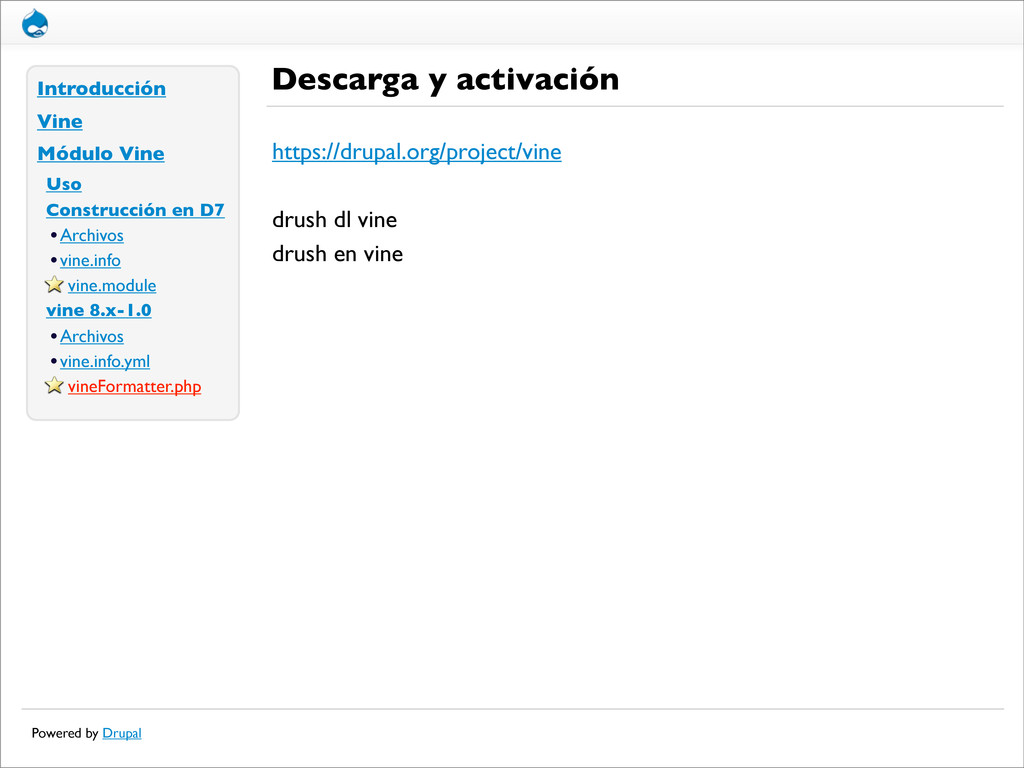The width and height of the screenshot is (1024, 768).
Task: Click the star icon beside vine.module
Action: click(x=54, y=285)
